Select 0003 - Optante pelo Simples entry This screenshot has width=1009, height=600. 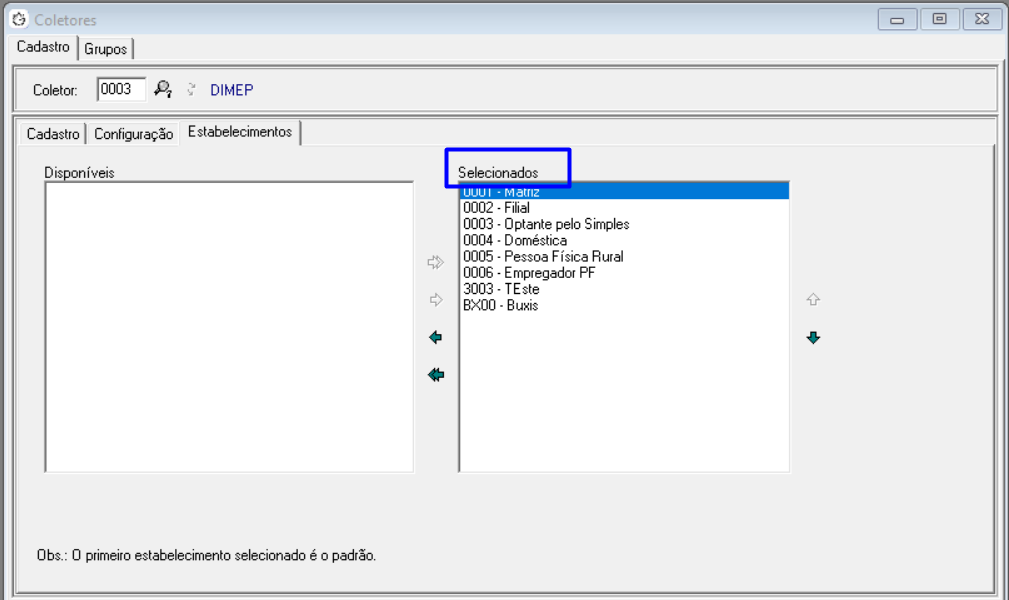tap(546, 224)
